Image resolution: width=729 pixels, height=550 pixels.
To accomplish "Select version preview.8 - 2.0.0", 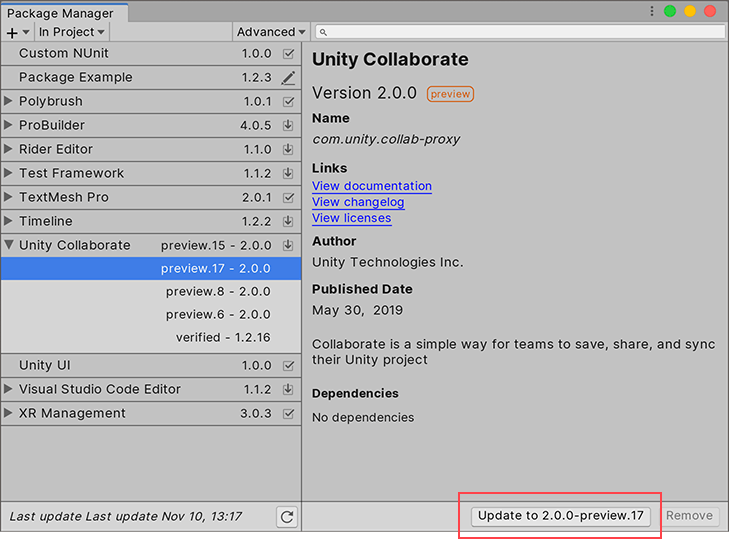I will click(151, 292).
